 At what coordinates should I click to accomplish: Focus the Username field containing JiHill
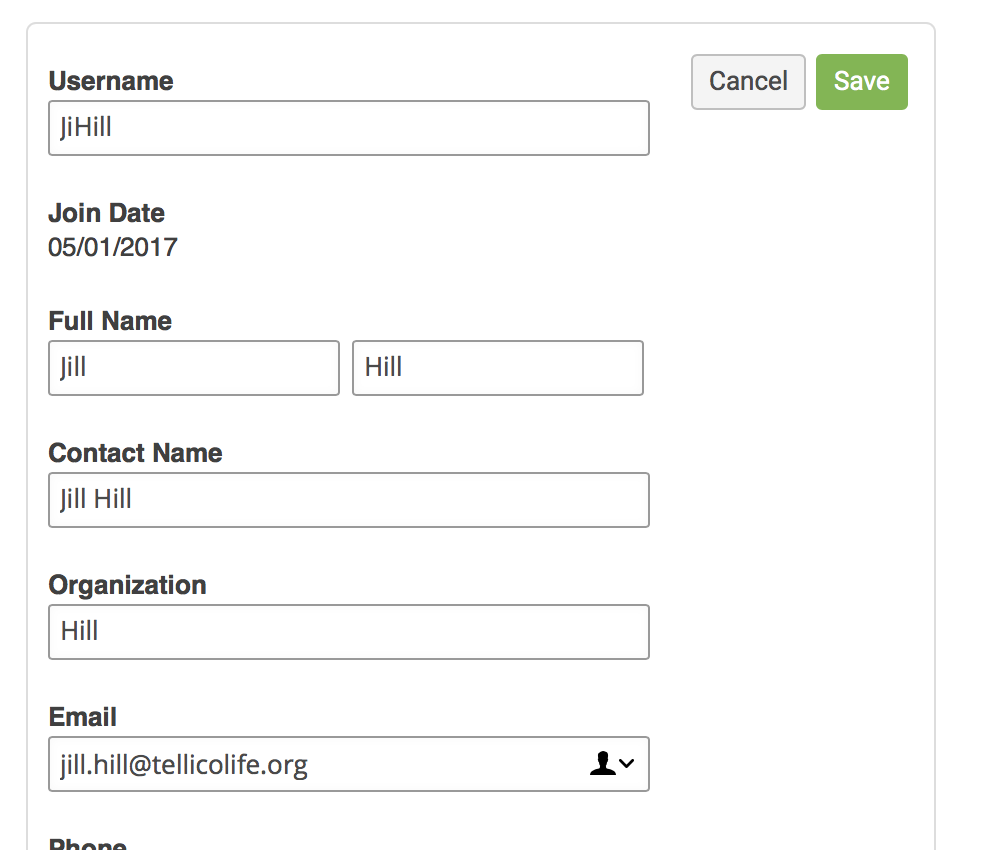click(x=349, y=128)
